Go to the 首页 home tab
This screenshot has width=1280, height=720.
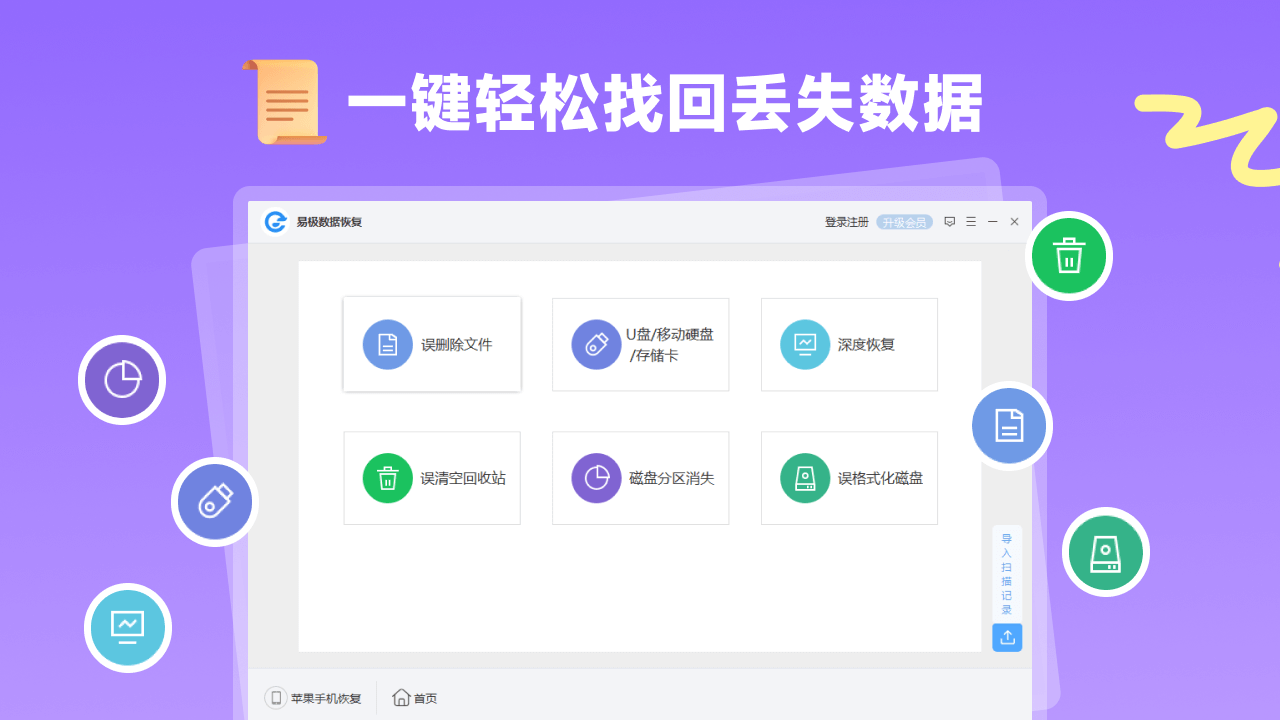(x=415, y=698)
